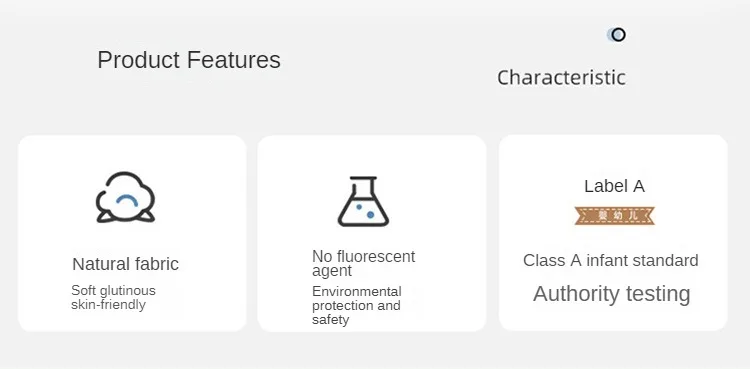Click the word Features in the heading
The image size is (750, 369).
click(234, 60)
